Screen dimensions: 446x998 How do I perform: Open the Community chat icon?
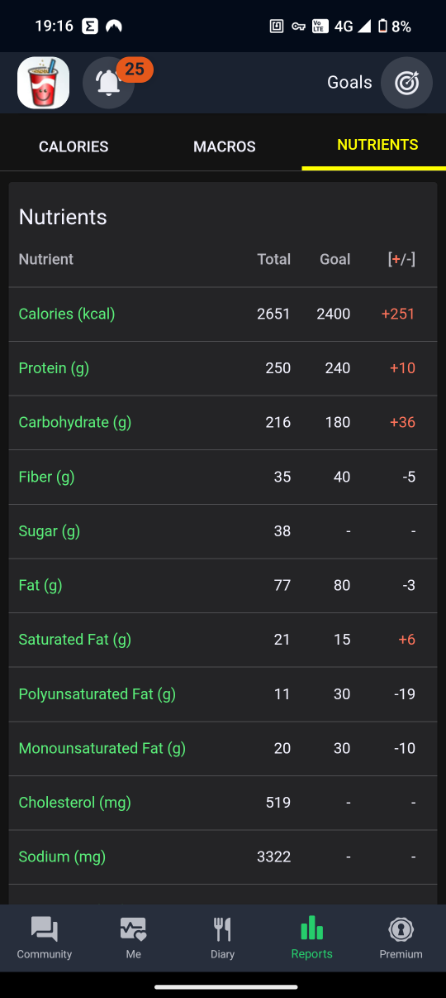[x=45, y=930]
